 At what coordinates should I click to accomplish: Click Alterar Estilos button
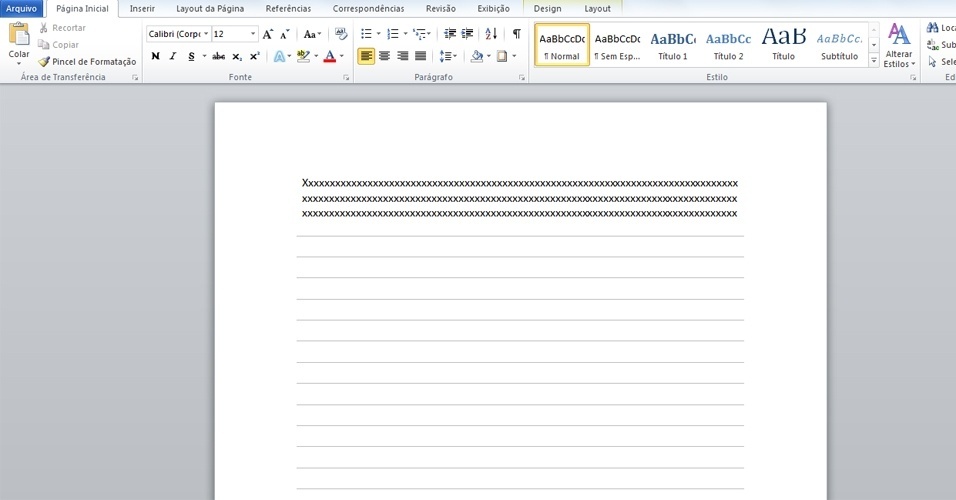click(x=899, y=46)
